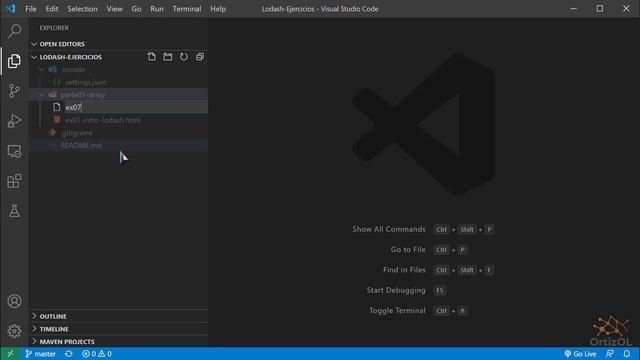Click the EXPLORER panel title

pyautogui.click(x=54, y=28)
